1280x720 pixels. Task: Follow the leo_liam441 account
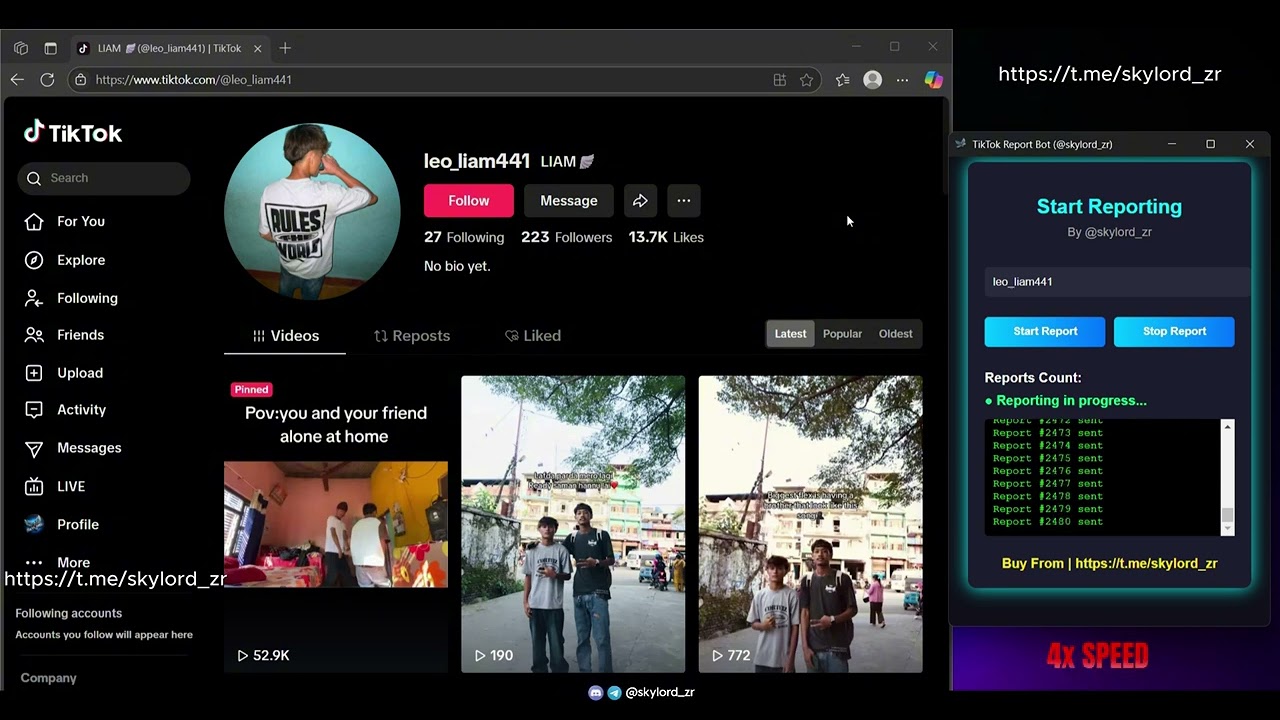coord(469,201)
